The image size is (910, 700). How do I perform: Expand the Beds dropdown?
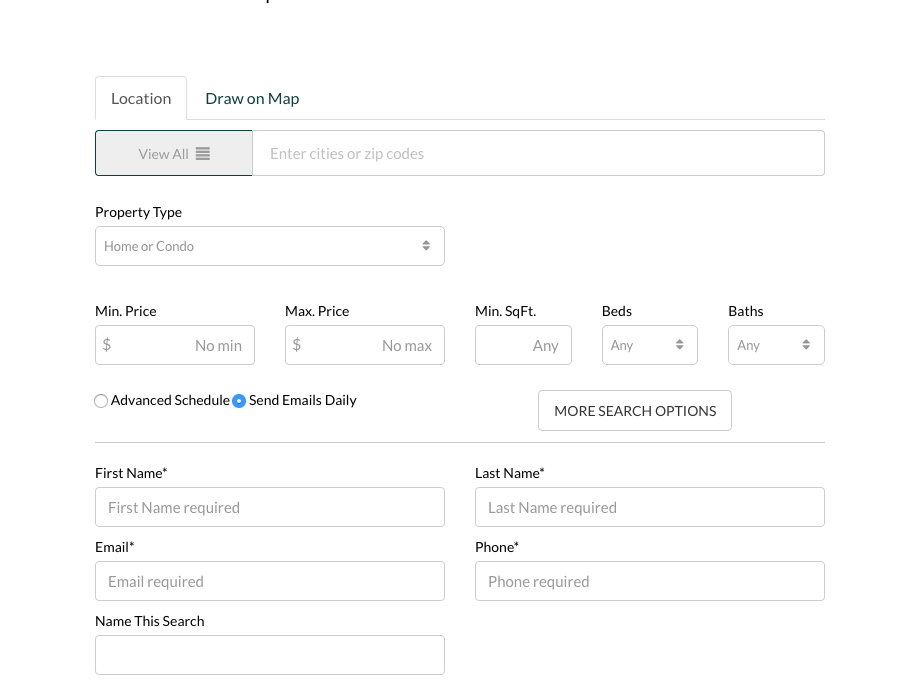649,345
